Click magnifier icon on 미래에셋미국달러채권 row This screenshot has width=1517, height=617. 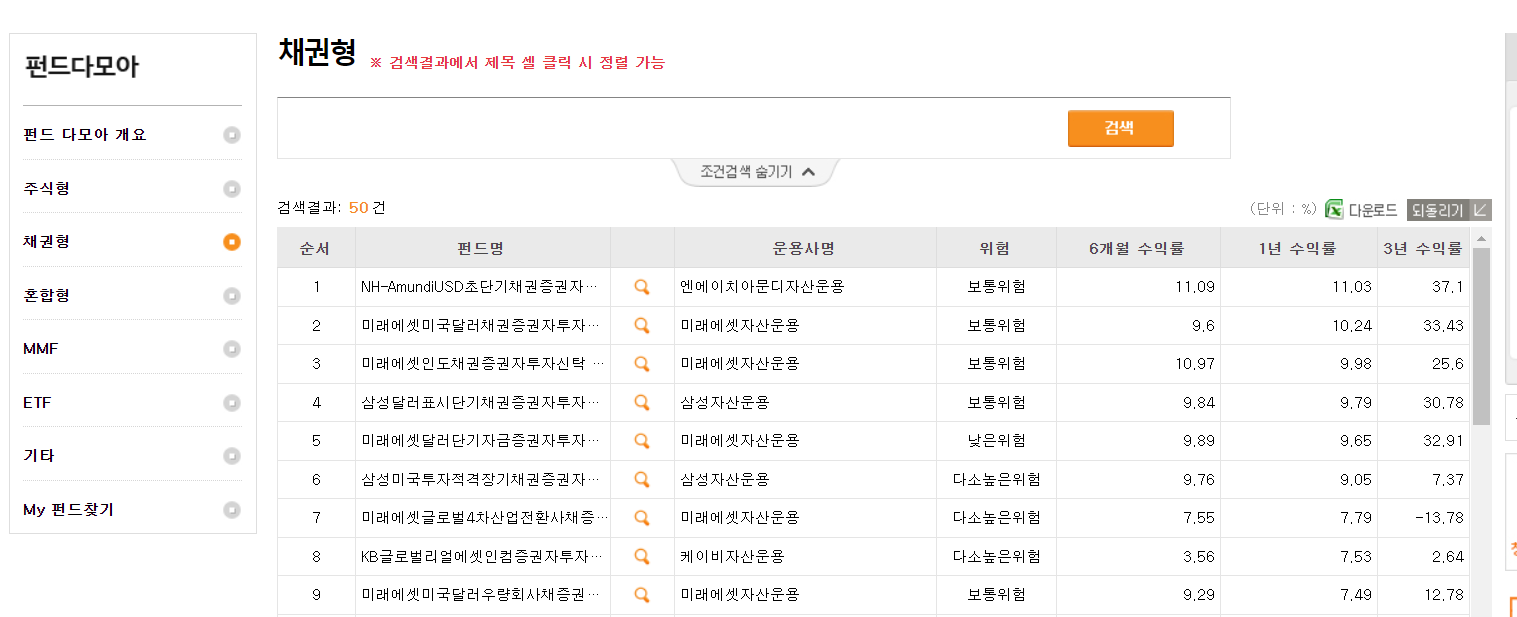coord(642,324)
